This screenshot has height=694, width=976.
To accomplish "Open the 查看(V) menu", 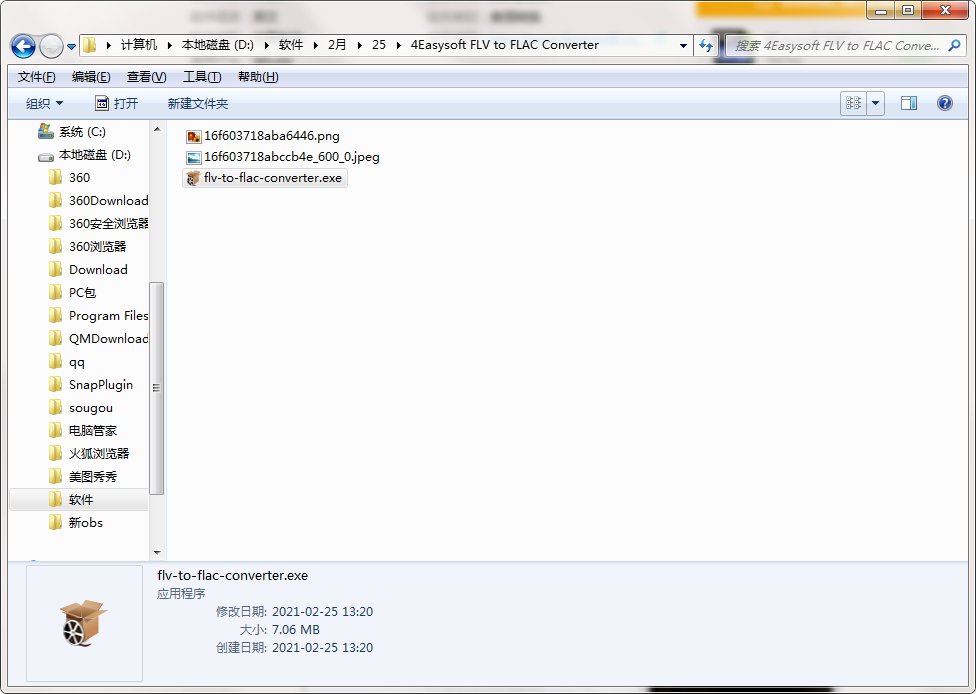I will tap(146, 77).
